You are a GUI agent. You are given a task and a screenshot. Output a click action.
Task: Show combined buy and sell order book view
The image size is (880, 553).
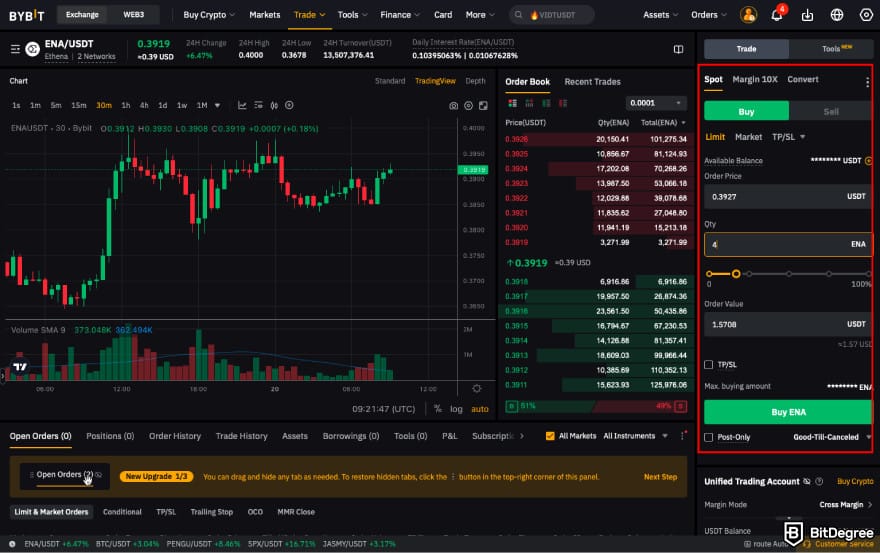coord(512,103)
